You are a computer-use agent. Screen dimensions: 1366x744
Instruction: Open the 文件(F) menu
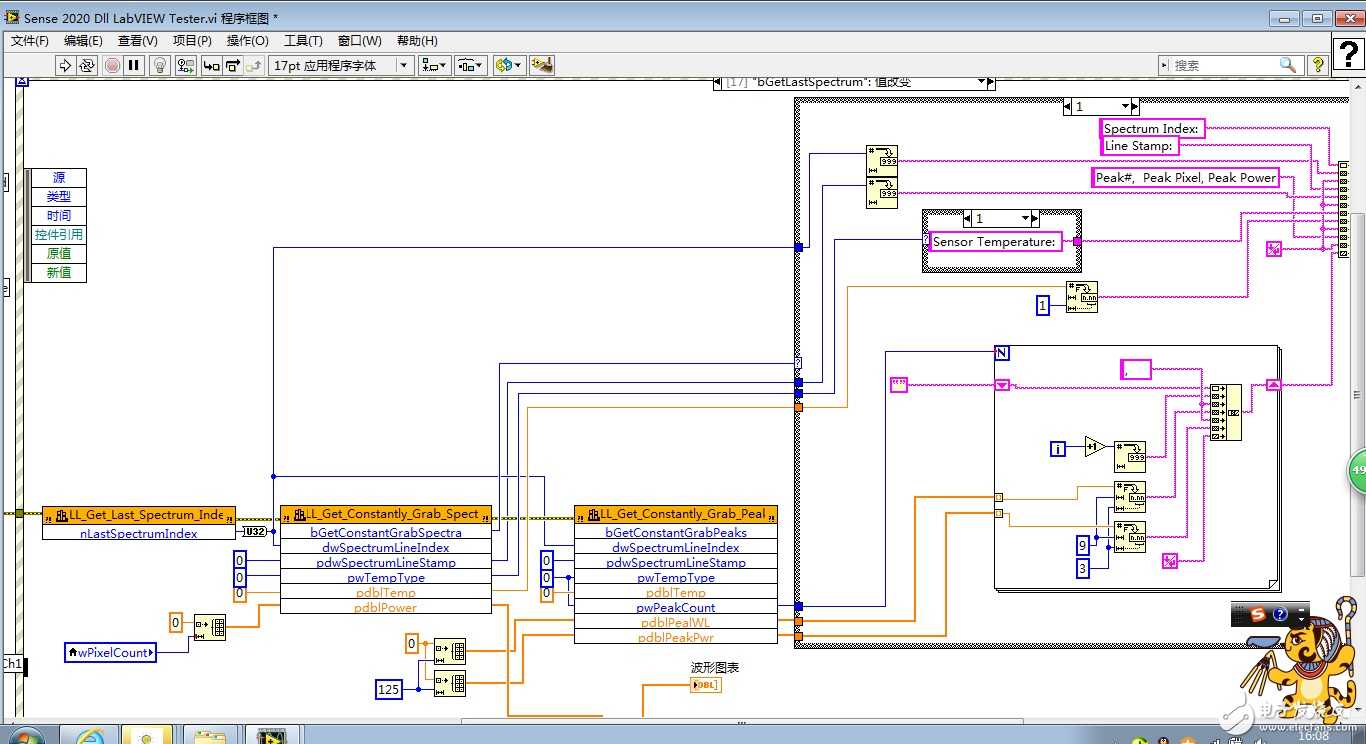30,41
